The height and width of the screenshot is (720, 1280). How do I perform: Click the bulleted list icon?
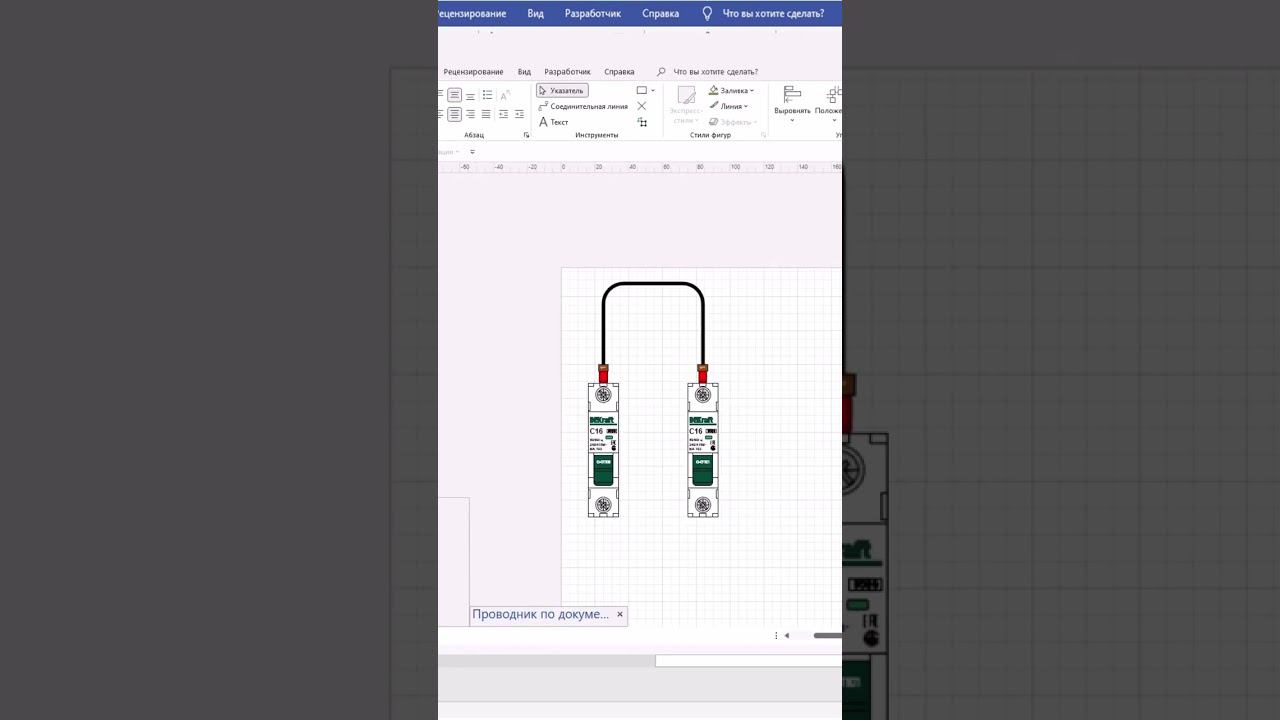pos(487,95)
